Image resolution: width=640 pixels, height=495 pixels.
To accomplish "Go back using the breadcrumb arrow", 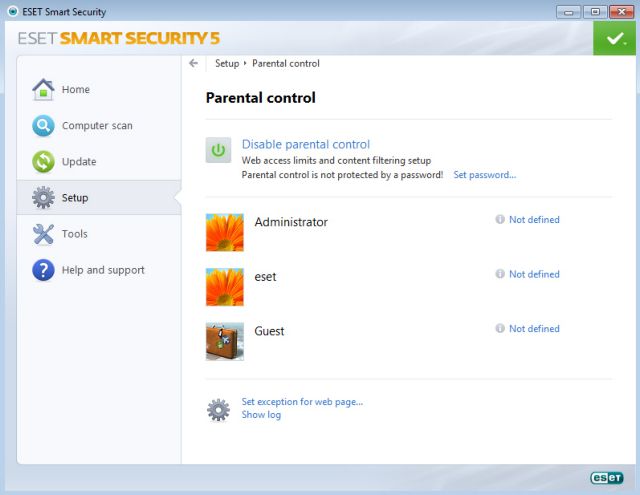I will point(194,63).
